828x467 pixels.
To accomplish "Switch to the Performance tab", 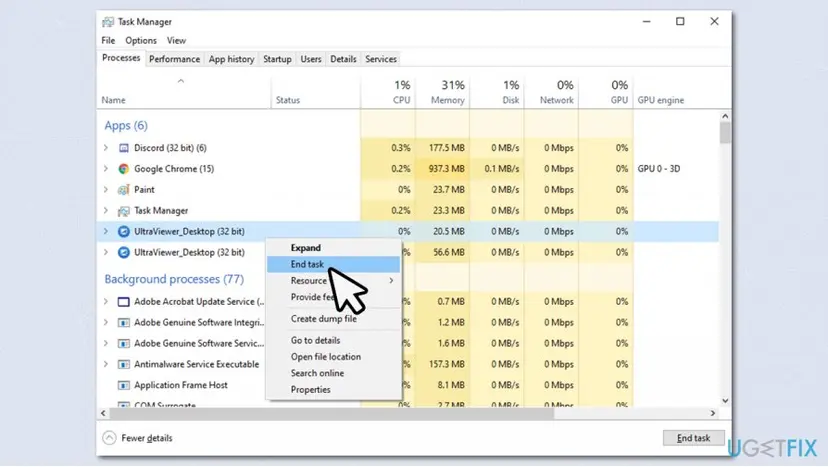I will tap(174, 59).
